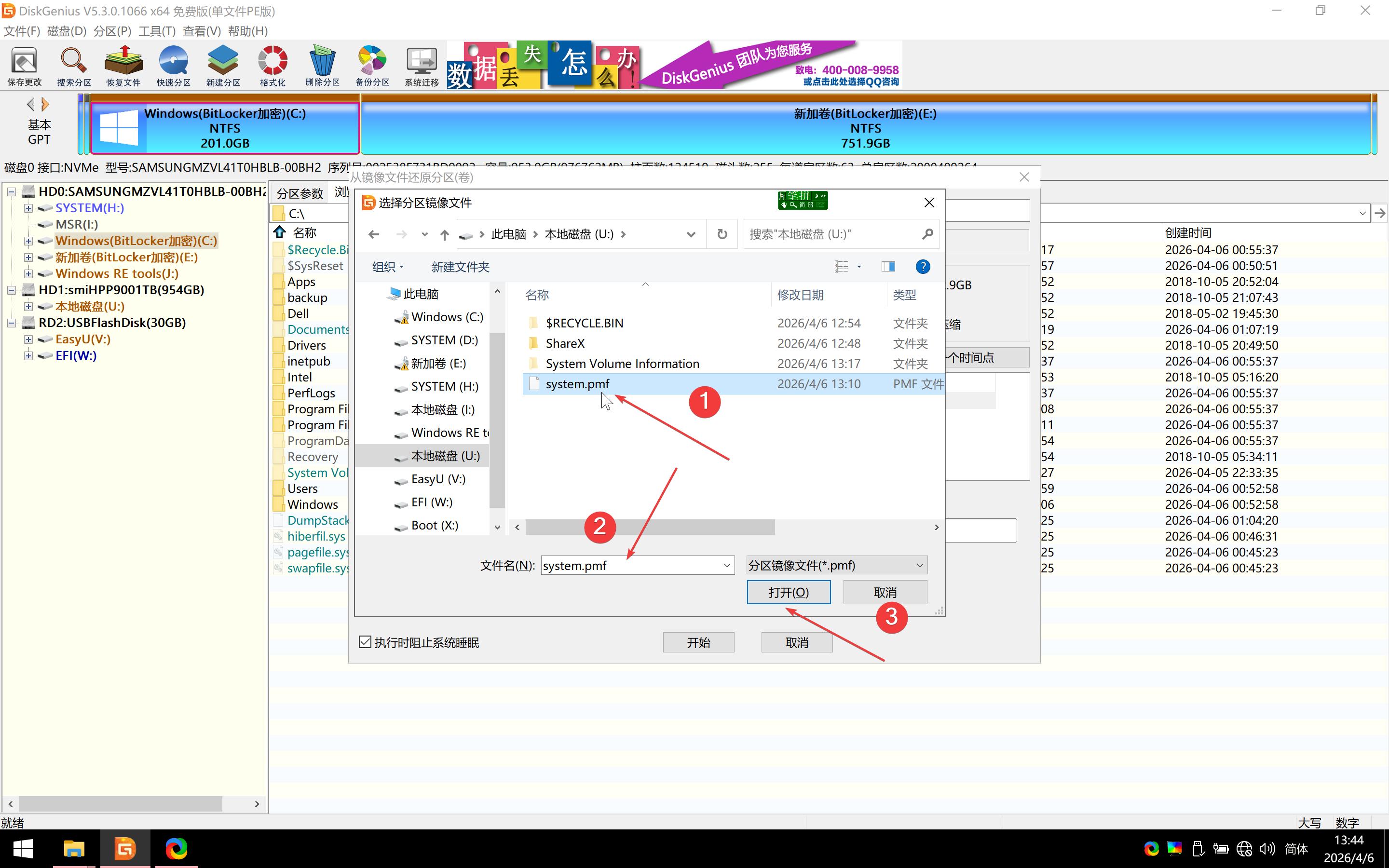Open the 备份分区 backup partition tool
This screenshot has width=1389, height=868.
[x=372, y=66]
